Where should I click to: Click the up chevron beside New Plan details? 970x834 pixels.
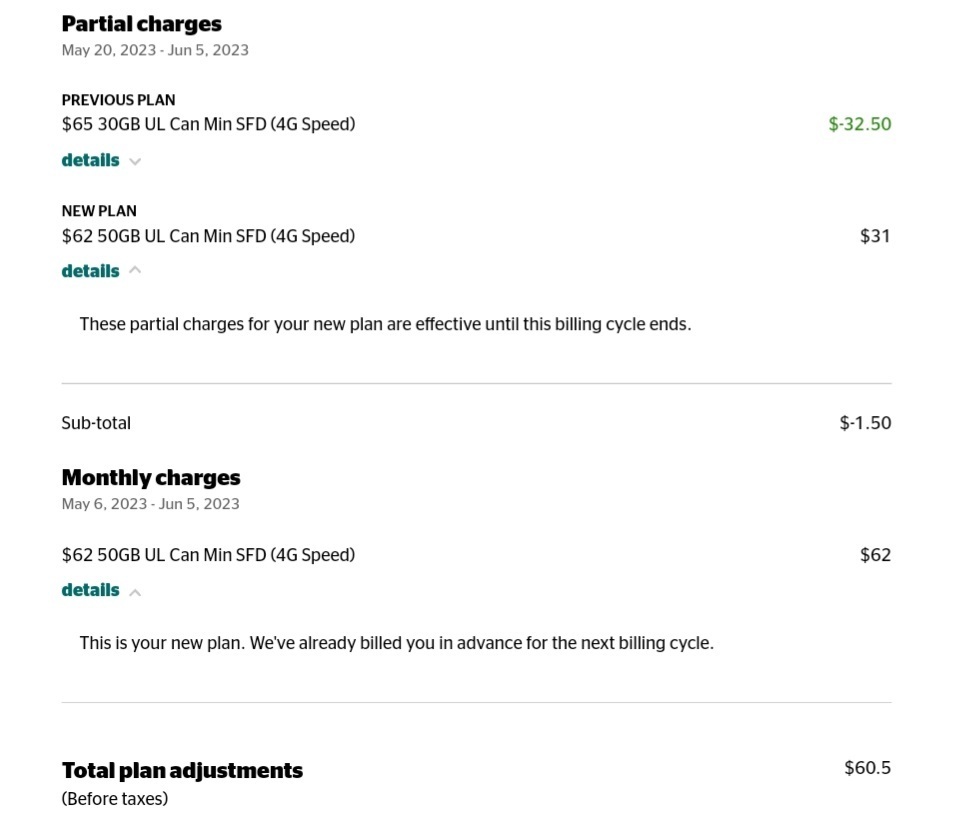pos(135,270)
